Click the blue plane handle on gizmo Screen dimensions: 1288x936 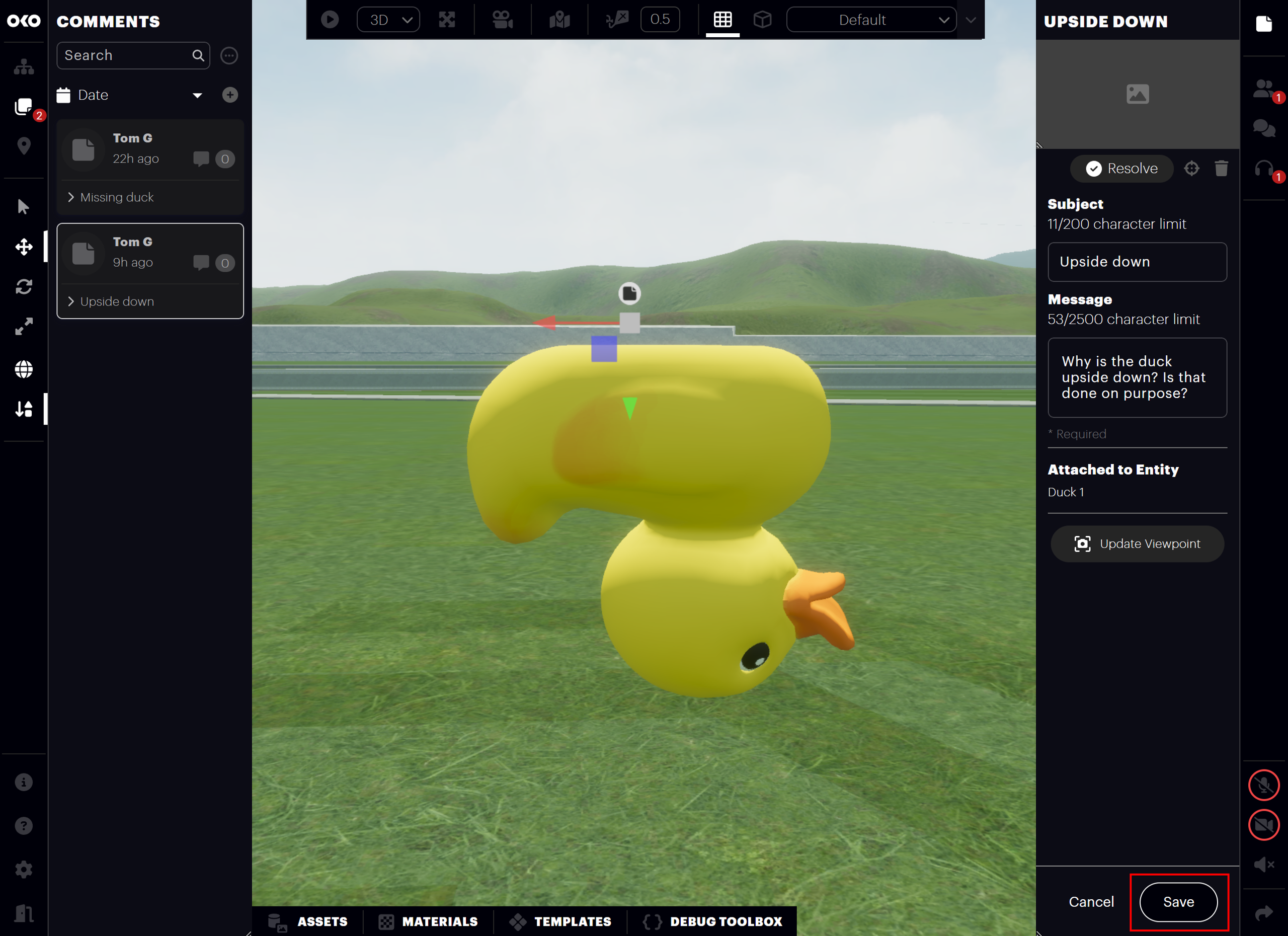point(604,349)
